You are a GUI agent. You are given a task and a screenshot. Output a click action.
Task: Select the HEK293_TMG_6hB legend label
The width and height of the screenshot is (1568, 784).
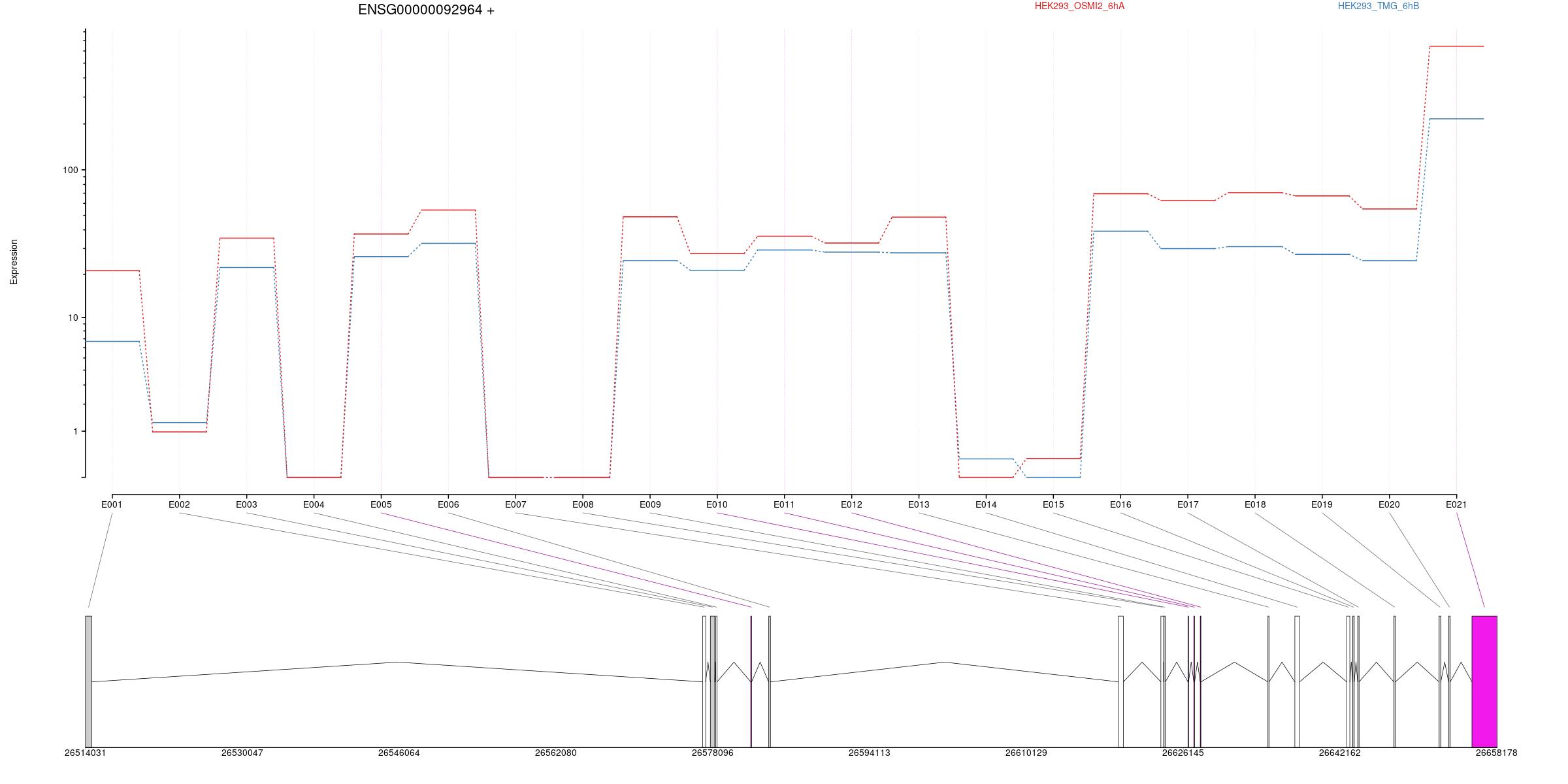tap(1379, 6)
